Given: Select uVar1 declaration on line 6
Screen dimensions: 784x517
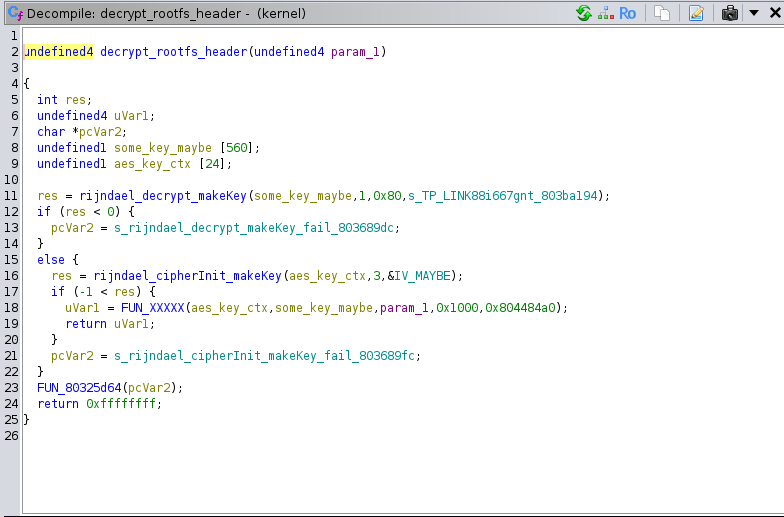Looking at the screenshot, I should (131, 116).
